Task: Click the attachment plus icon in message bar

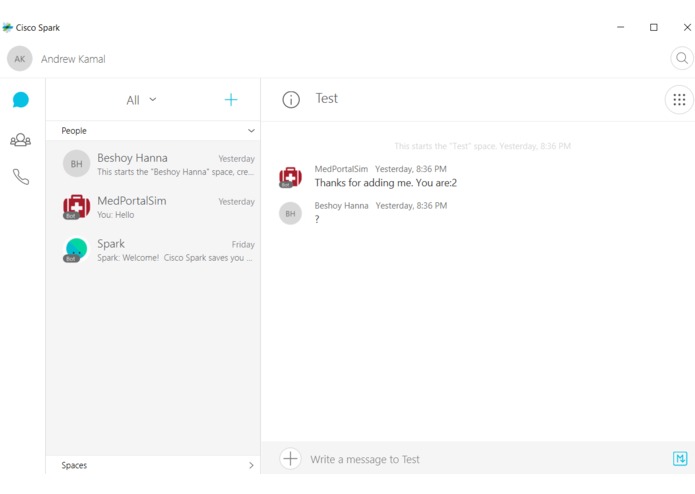Action: tap(290, 459)
